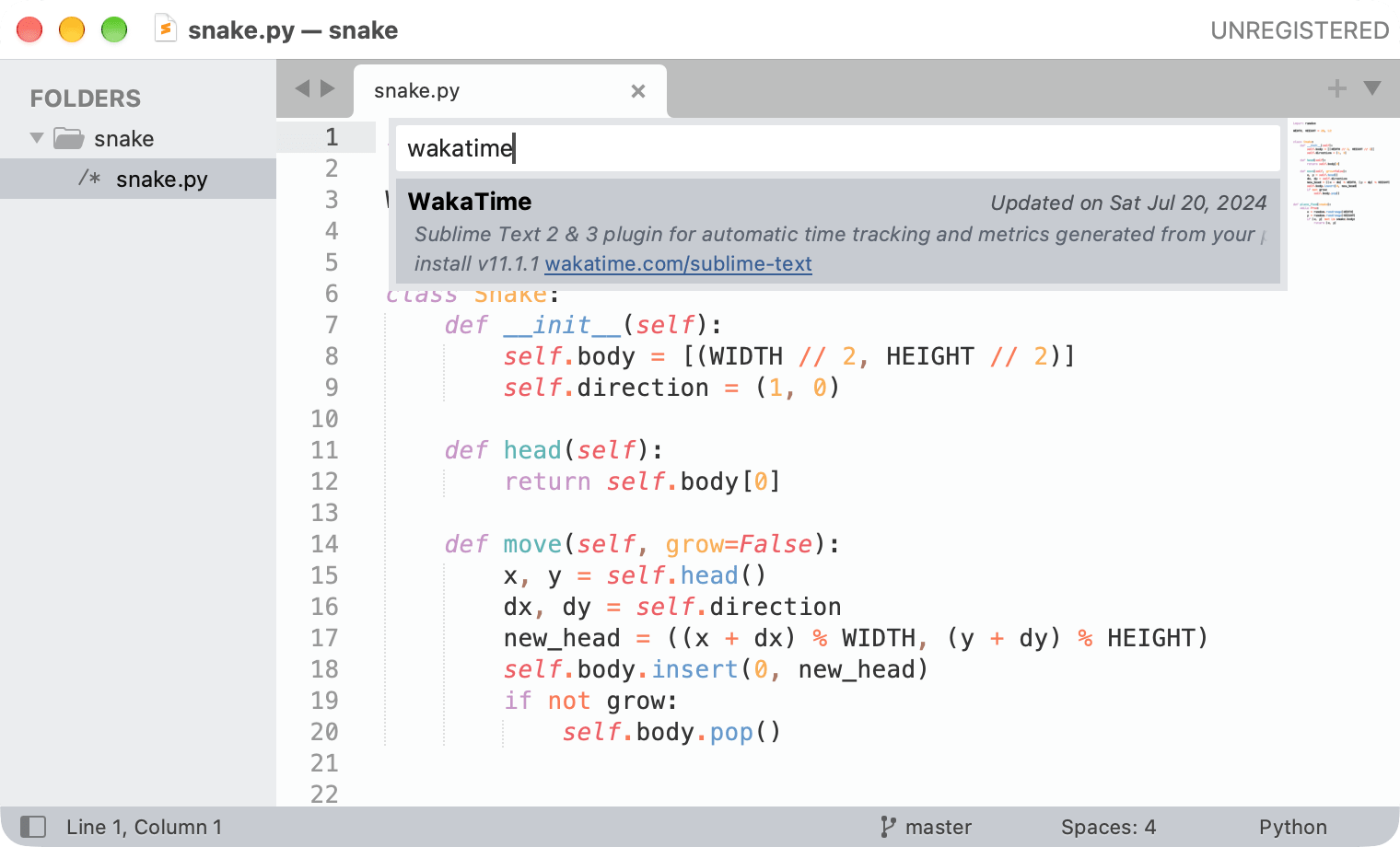Image resolution: width=1400 pixels, height=847 pixels.
Task: Go to next tab with right arrow
Action: (x=327, y=88)
